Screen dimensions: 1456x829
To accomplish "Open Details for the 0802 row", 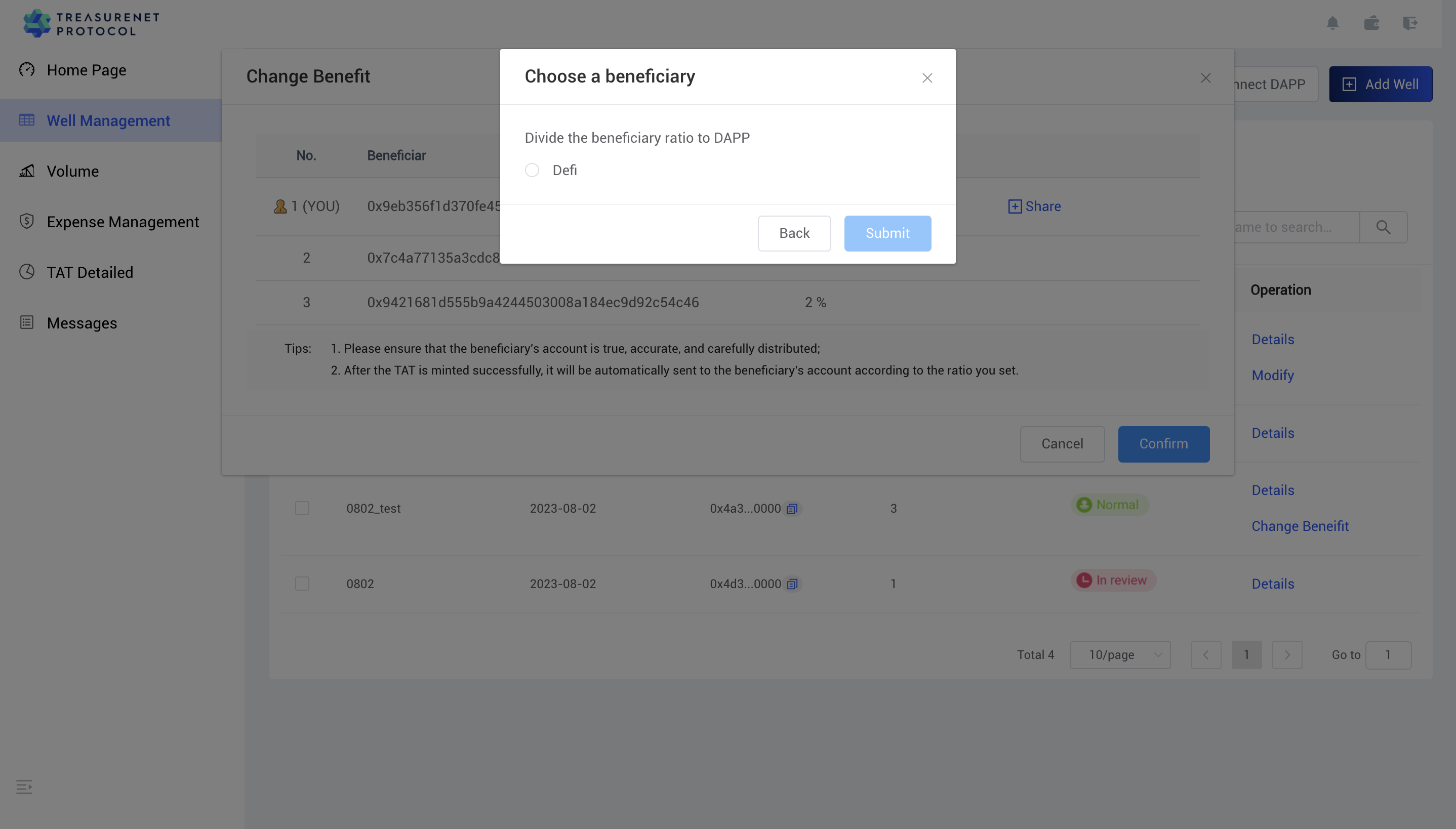I will [x=1272, y=584].
